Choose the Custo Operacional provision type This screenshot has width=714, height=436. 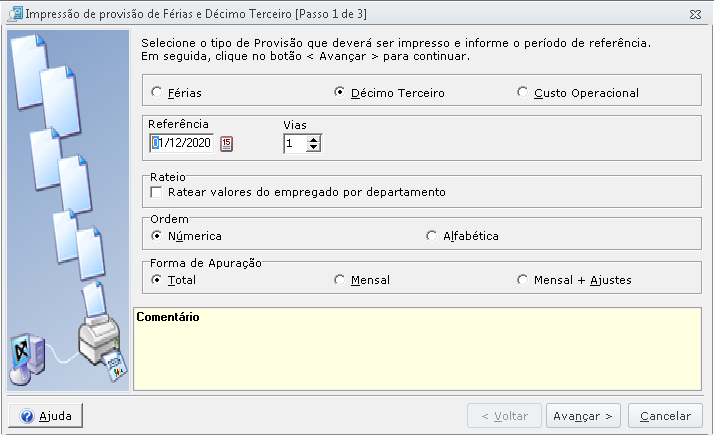(522, 92)
